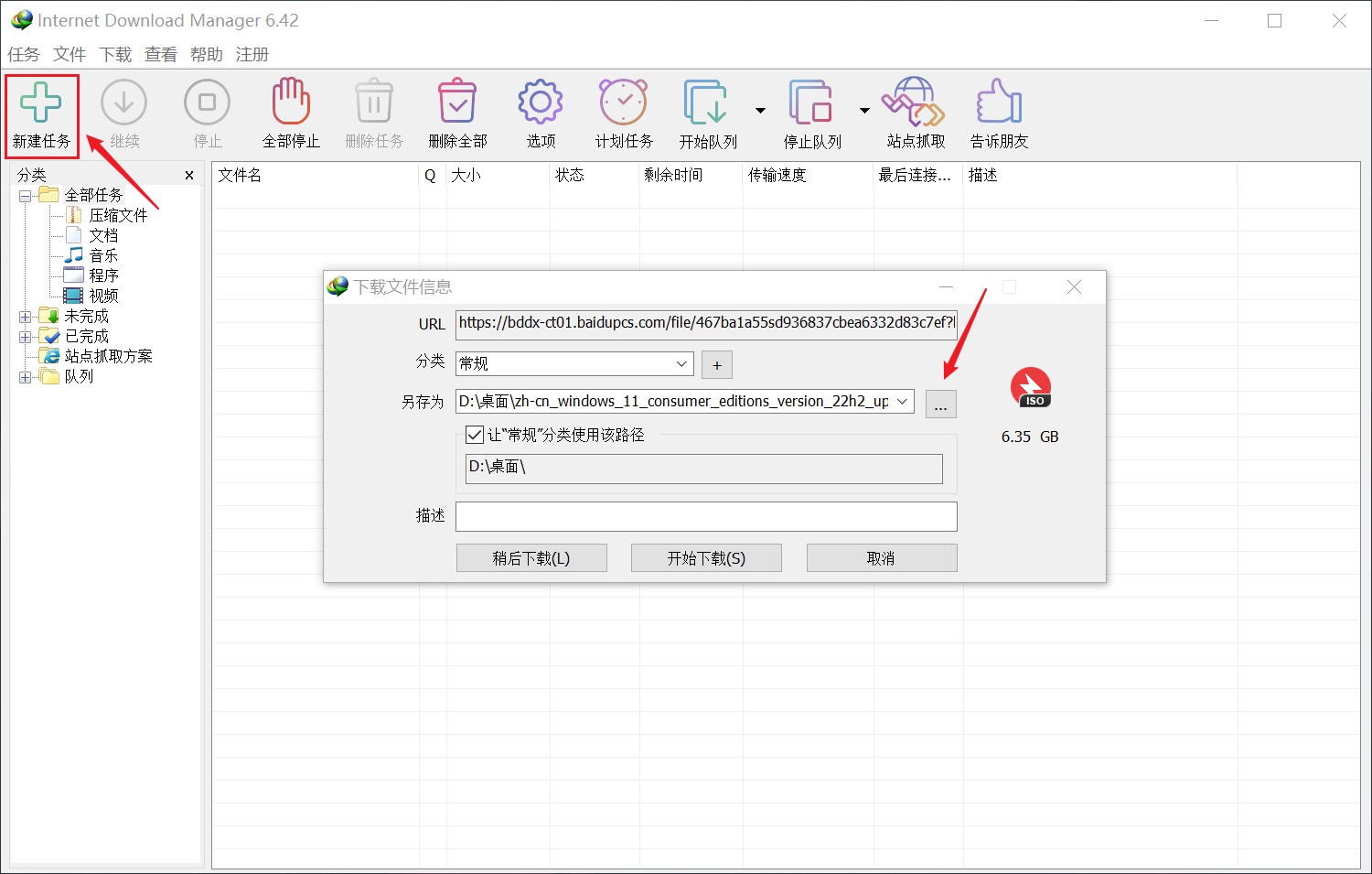Click 取消 button in dialog

coord(882,558)
